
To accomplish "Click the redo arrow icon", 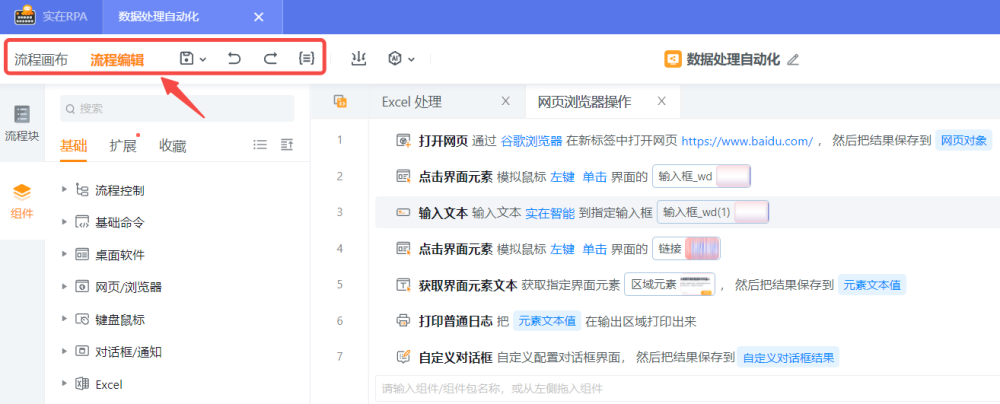I will [x=270, y=59].
